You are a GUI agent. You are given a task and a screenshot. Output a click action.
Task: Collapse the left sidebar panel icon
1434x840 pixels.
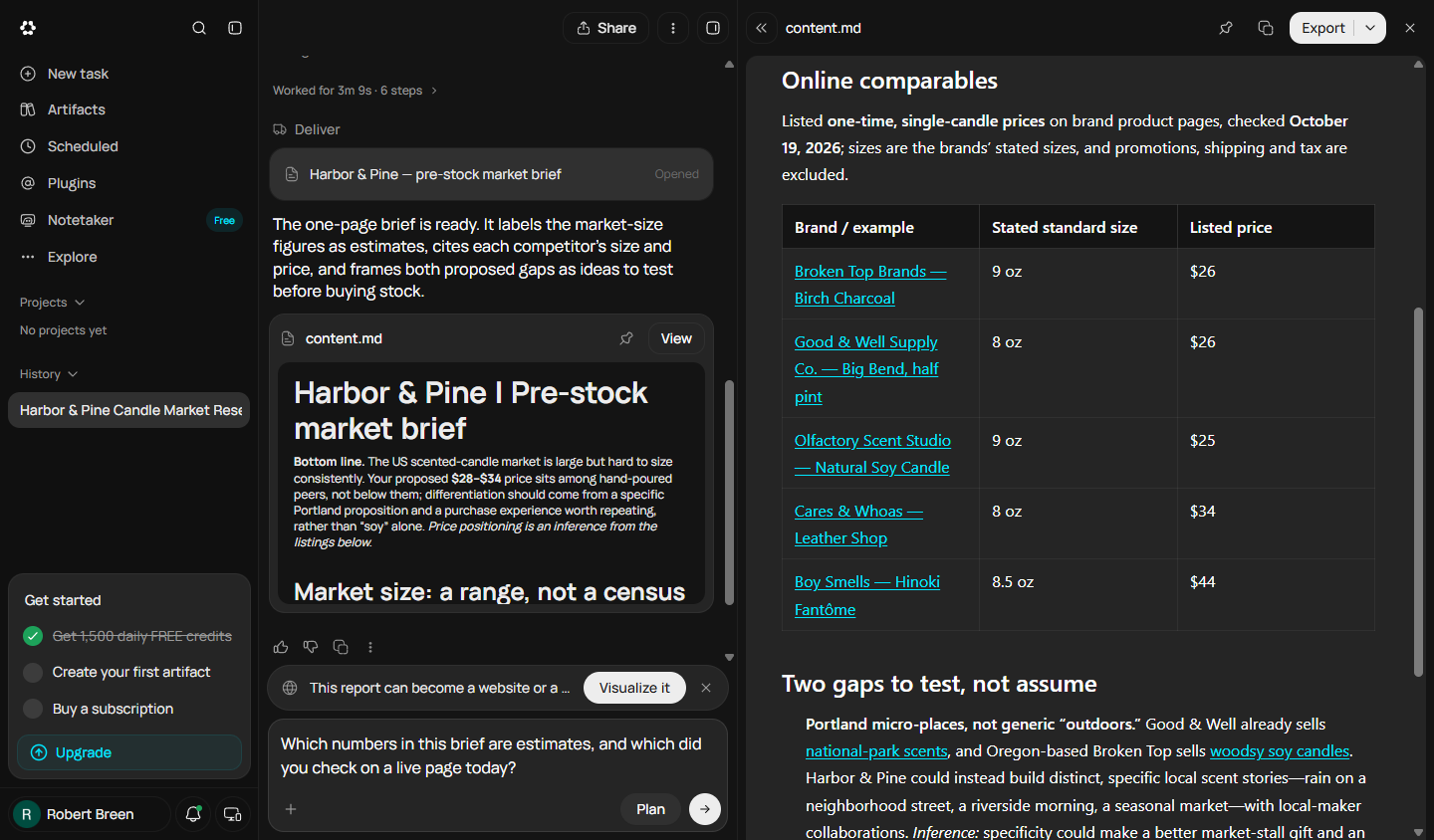pyautogui.click(x=235, y=28)
